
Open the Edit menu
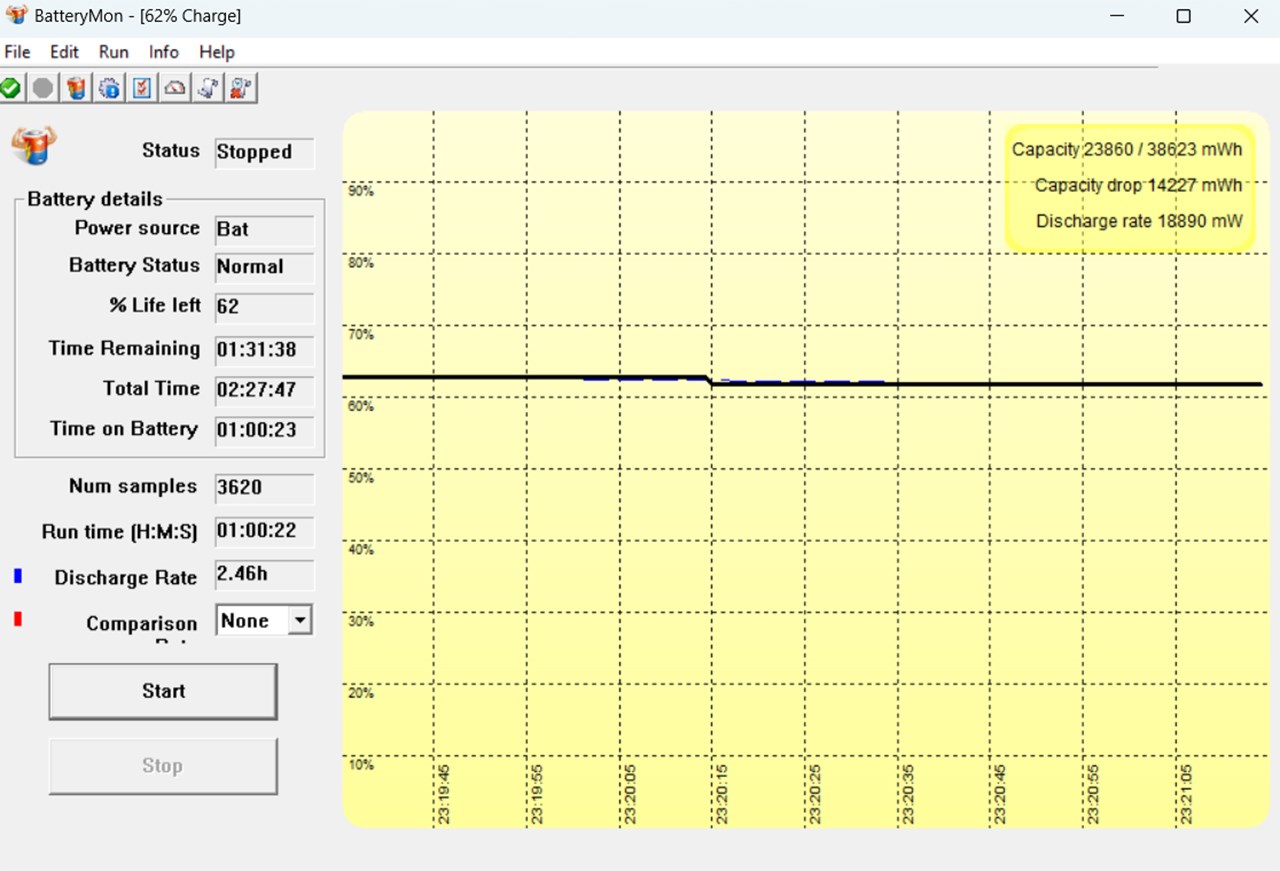[64, 52]
